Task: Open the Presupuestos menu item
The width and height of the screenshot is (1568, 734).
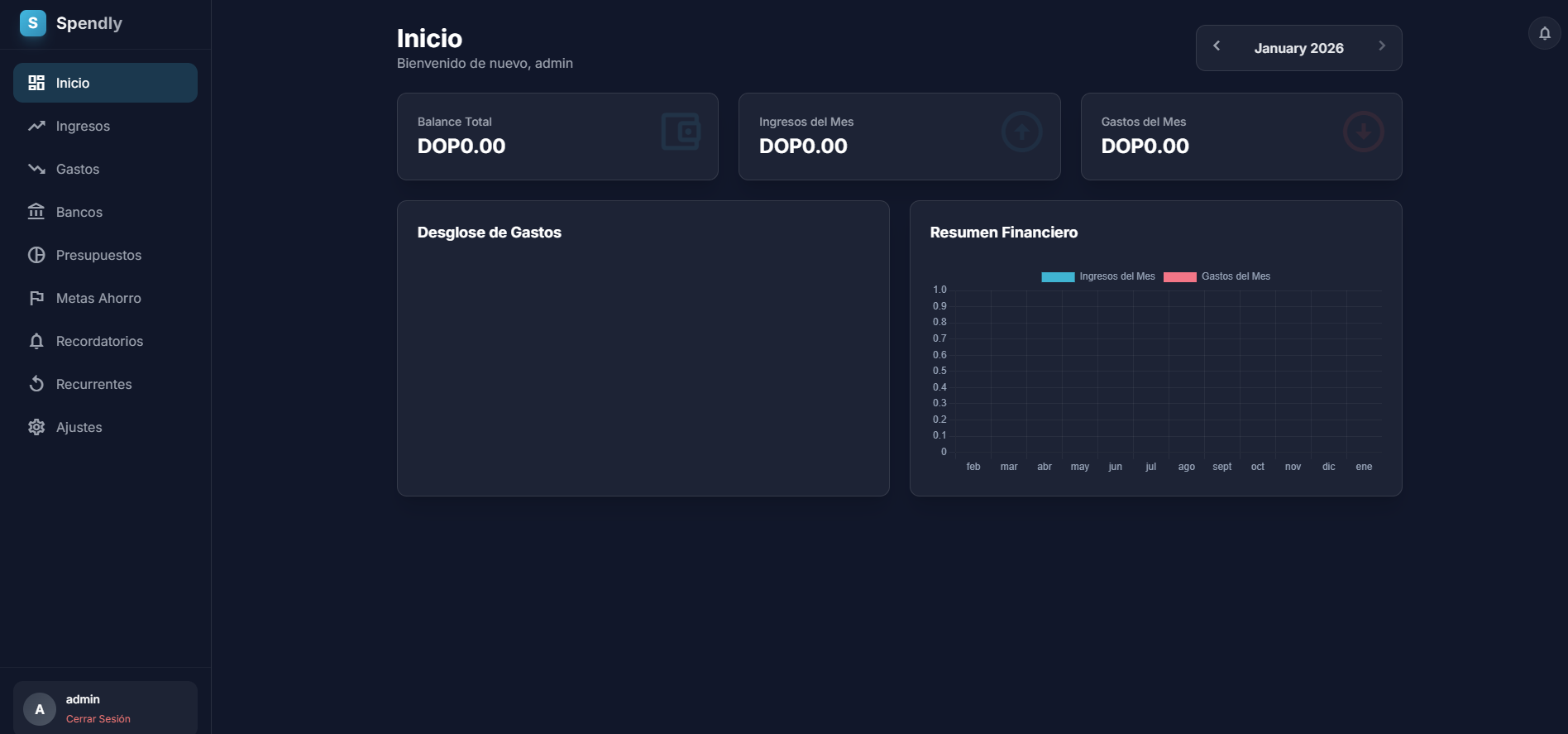Action: [x=105, y=255]
